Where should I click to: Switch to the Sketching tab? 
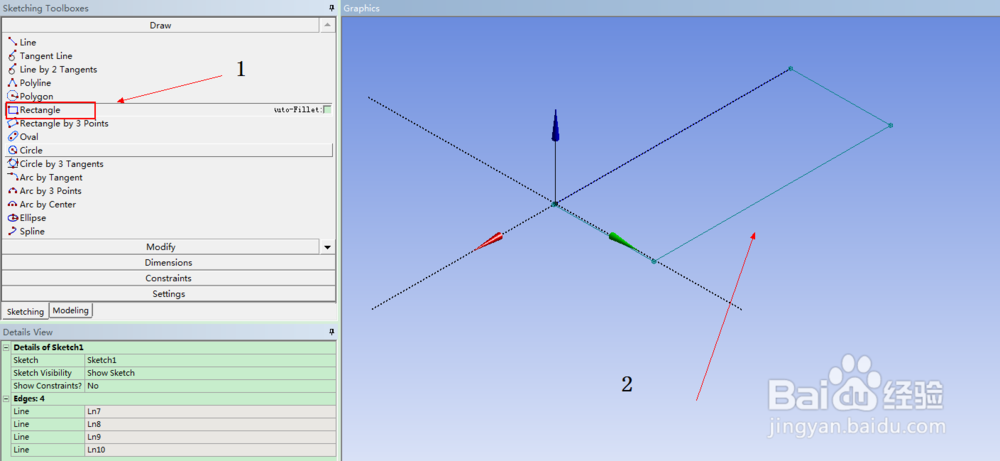(25, 311)
